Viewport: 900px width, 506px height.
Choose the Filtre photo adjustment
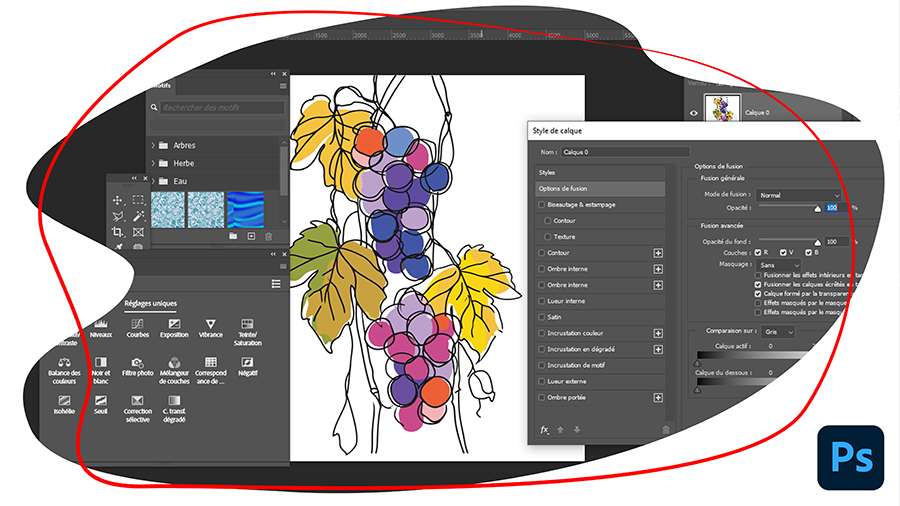(137, 366)
